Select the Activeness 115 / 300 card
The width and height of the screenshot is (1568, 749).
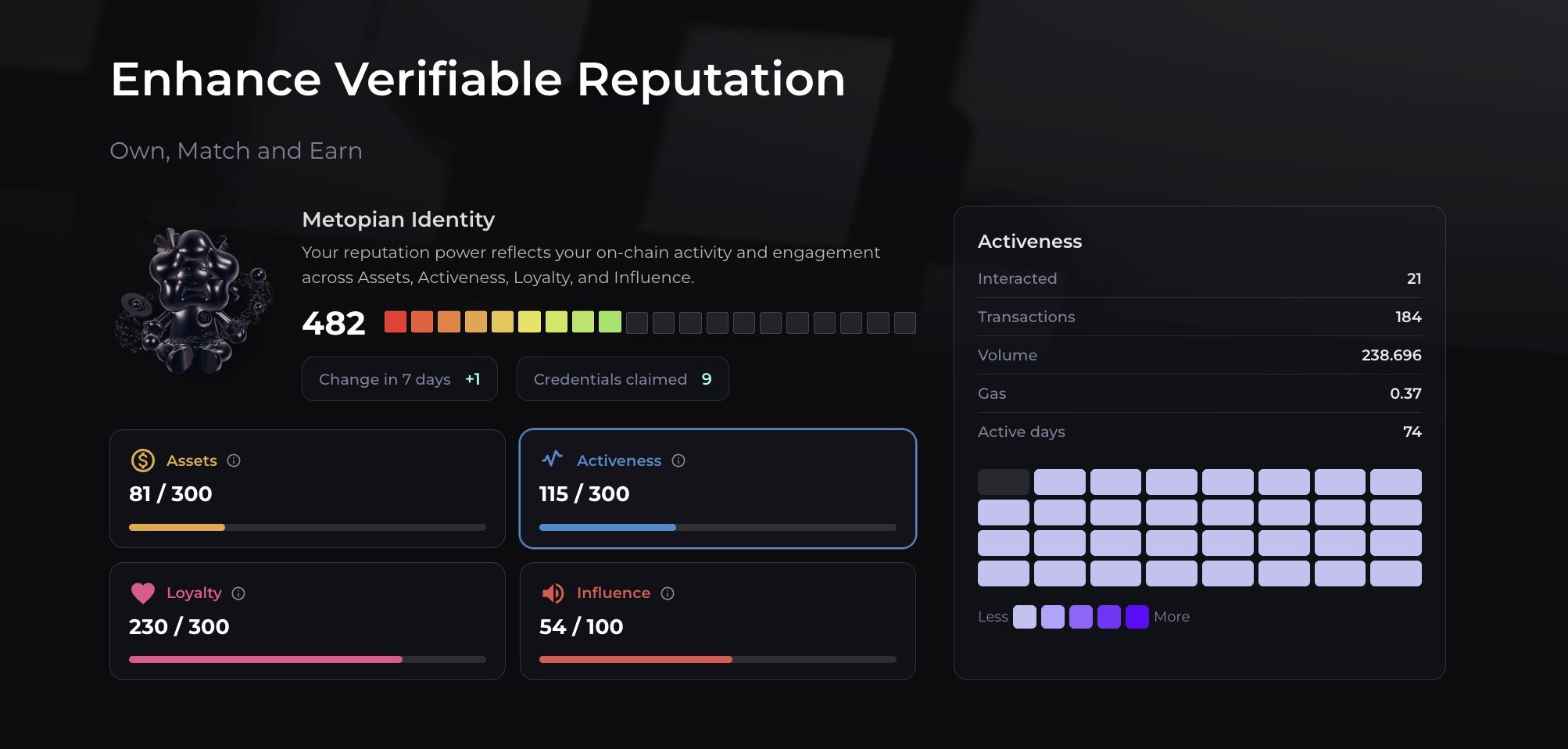coord(718,489)
